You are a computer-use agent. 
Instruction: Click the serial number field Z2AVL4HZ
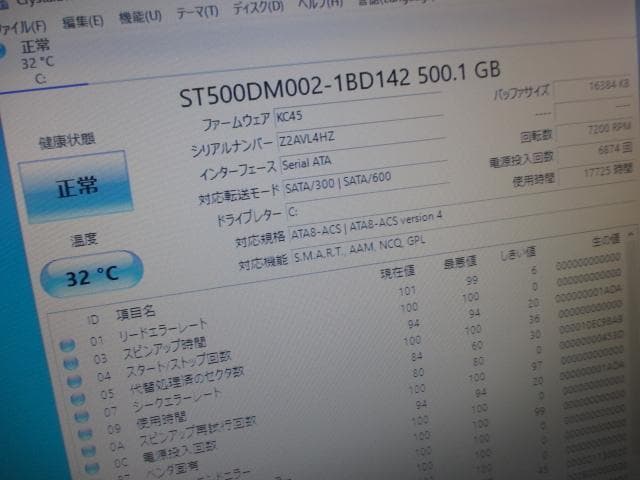361,135
